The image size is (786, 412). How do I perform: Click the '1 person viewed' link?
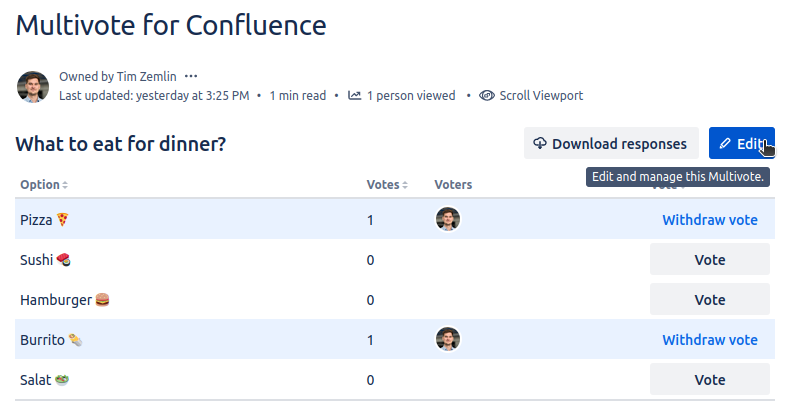(x=411, y=96)
